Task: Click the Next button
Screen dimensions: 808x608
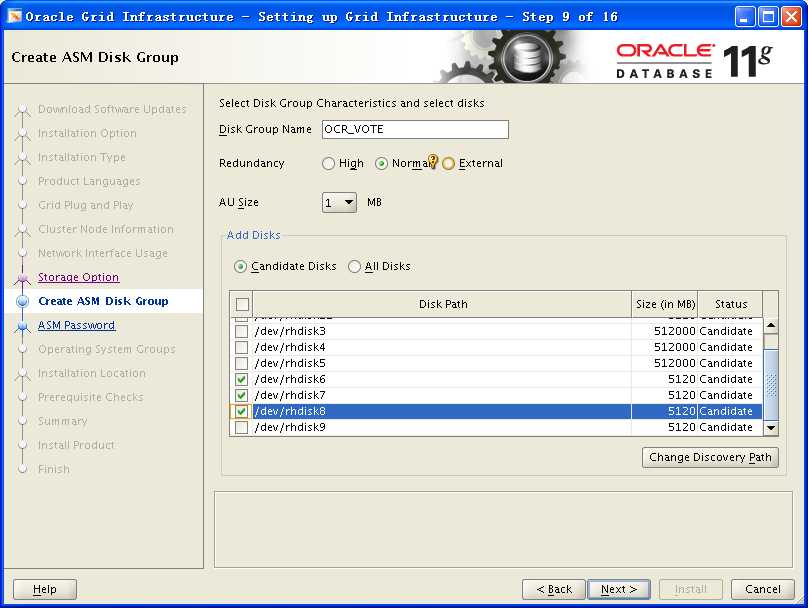Action: tap(619, 589)
